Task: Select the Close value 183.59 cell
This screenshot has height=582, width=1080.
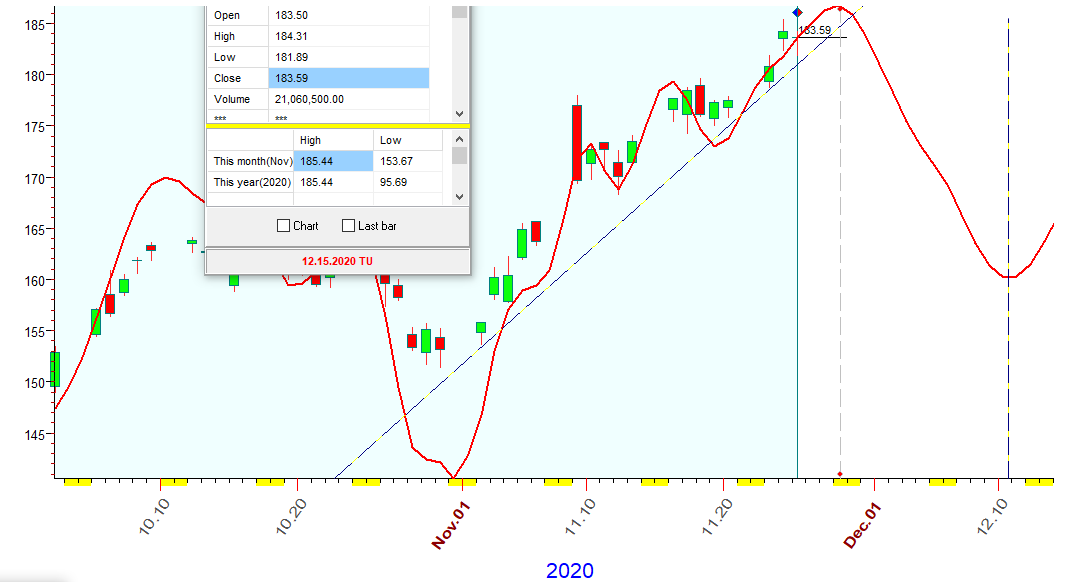Action: (x=348, y=78)
